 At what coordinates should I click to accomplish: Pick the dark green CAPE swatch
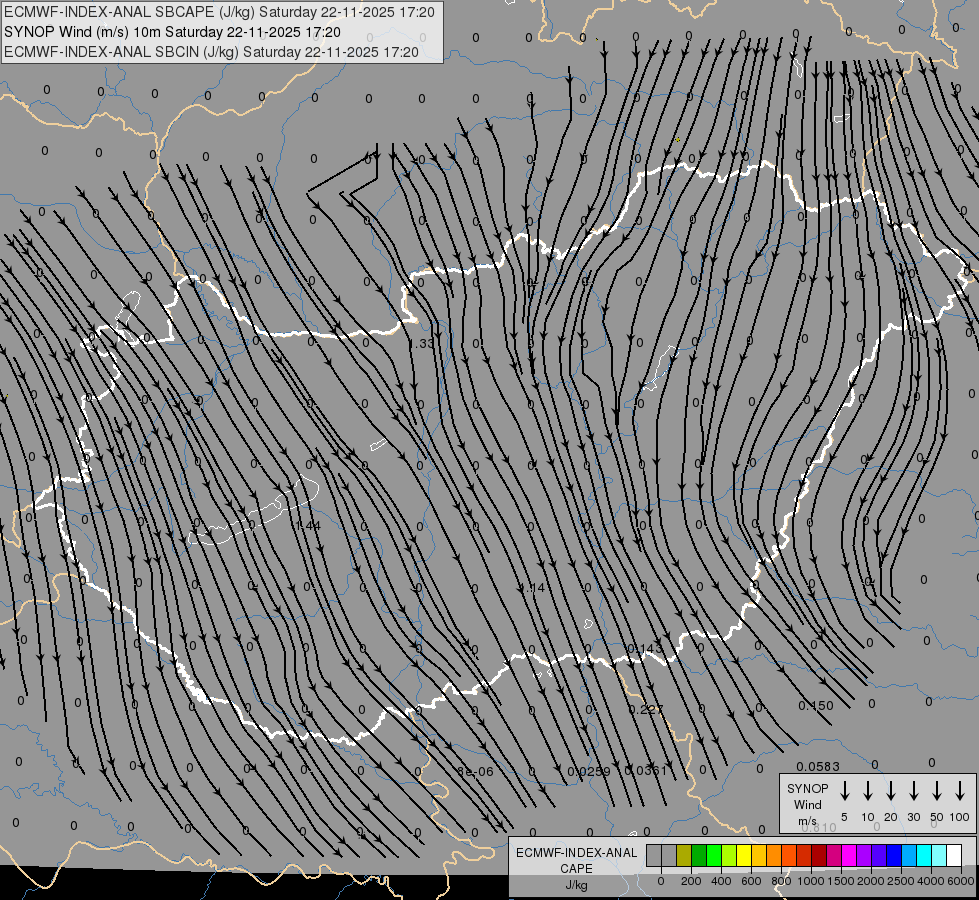point(699,855)
